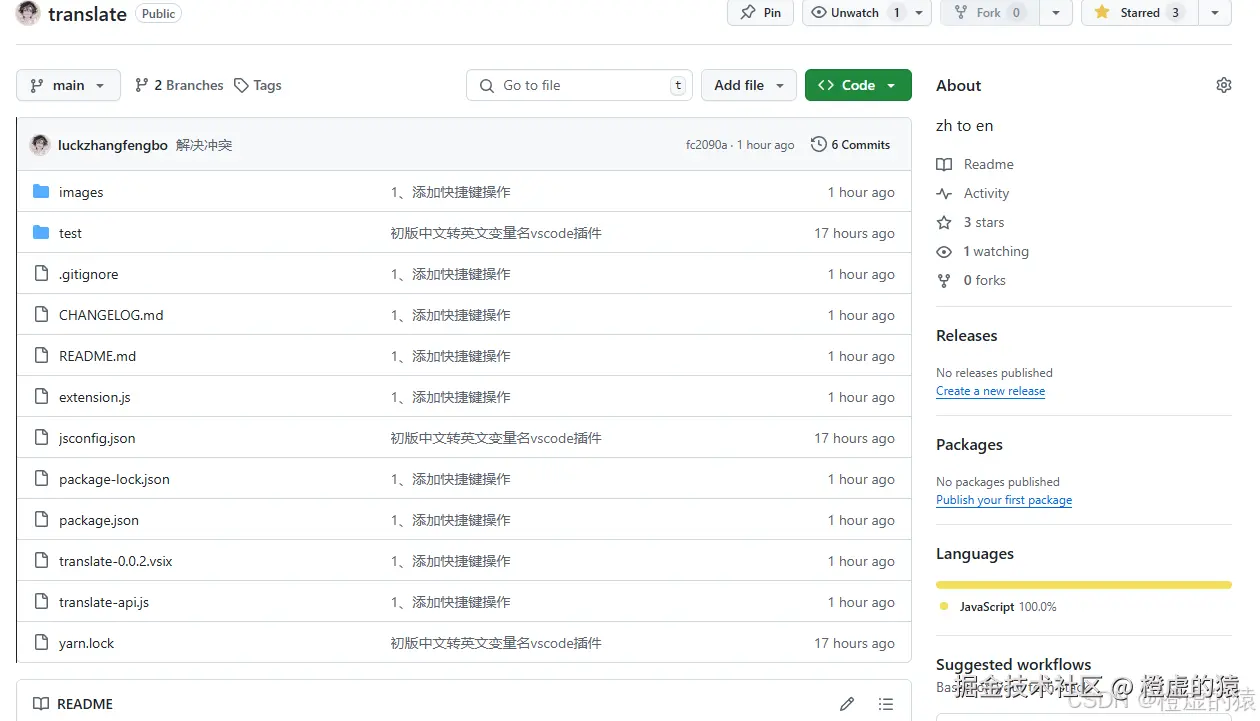Image resolution: width=1260 pixels, height=721 pixels.
Task: Click the forks icon in About
Action: 944,280
